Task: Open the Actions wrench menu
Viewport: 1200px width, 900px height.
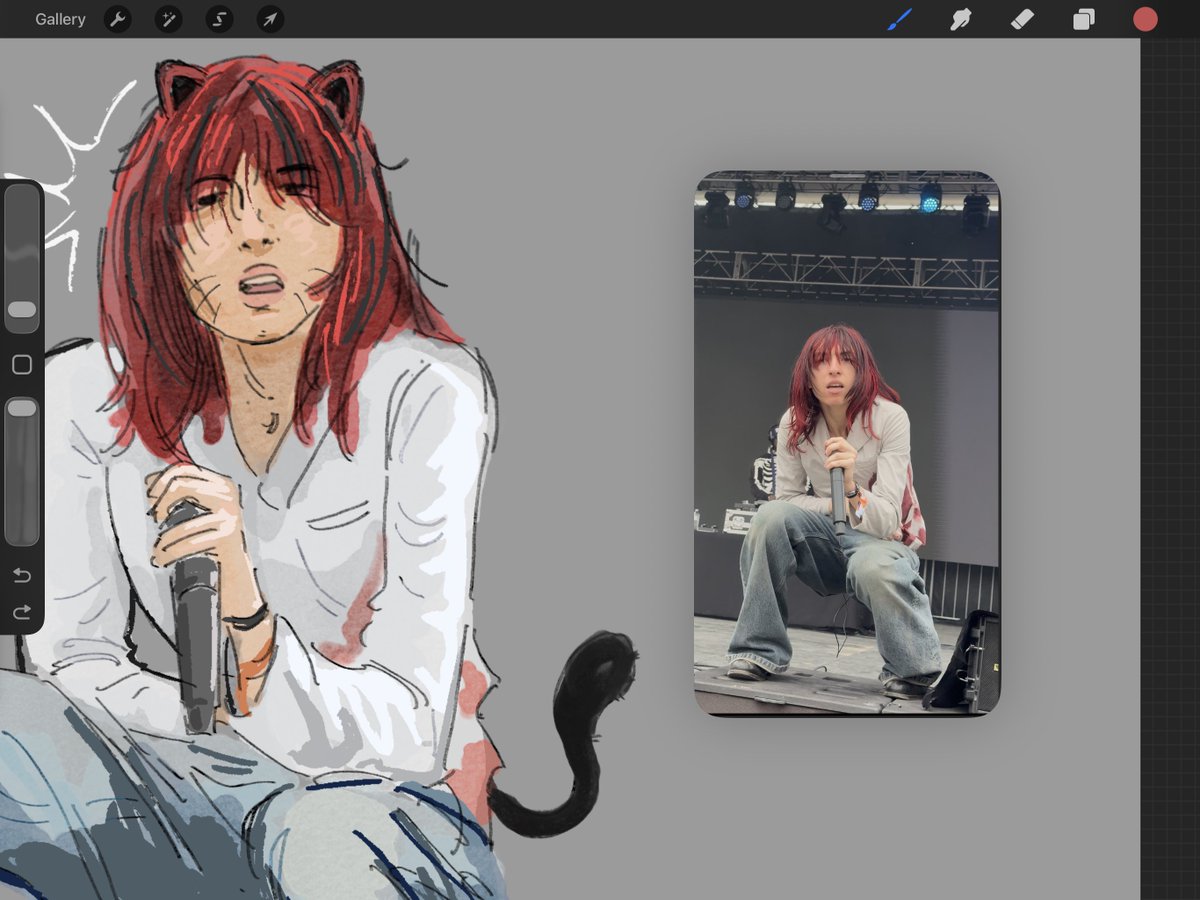Action: tap(118, 19)
